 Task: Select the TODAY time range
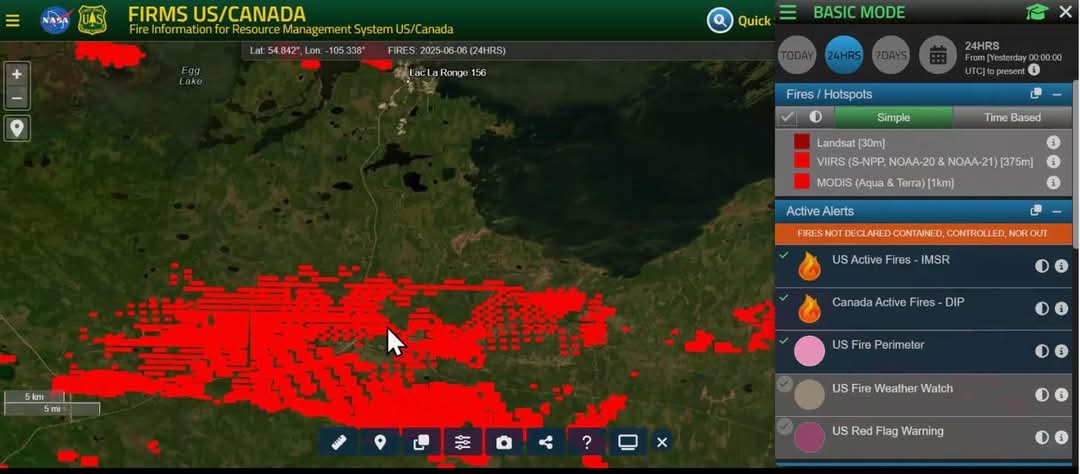point(797,55)
